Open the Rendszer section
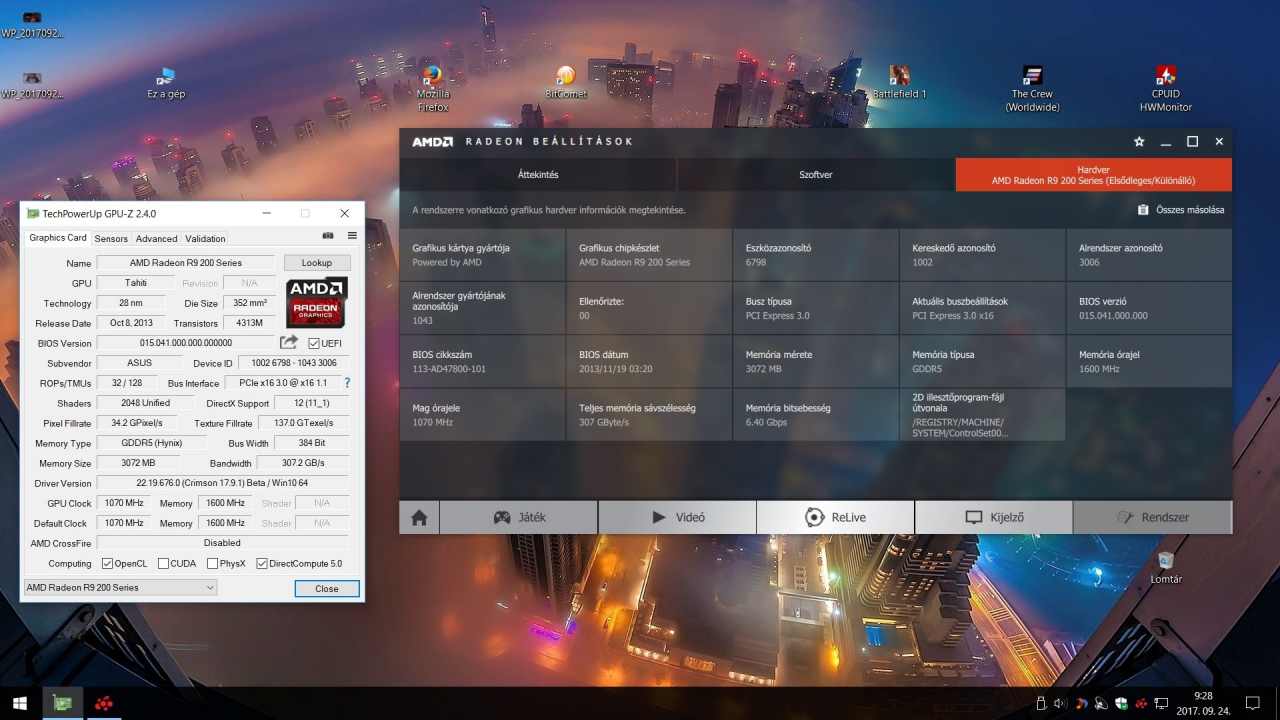The image size is (1280, 720). [x=1152, y=517]
